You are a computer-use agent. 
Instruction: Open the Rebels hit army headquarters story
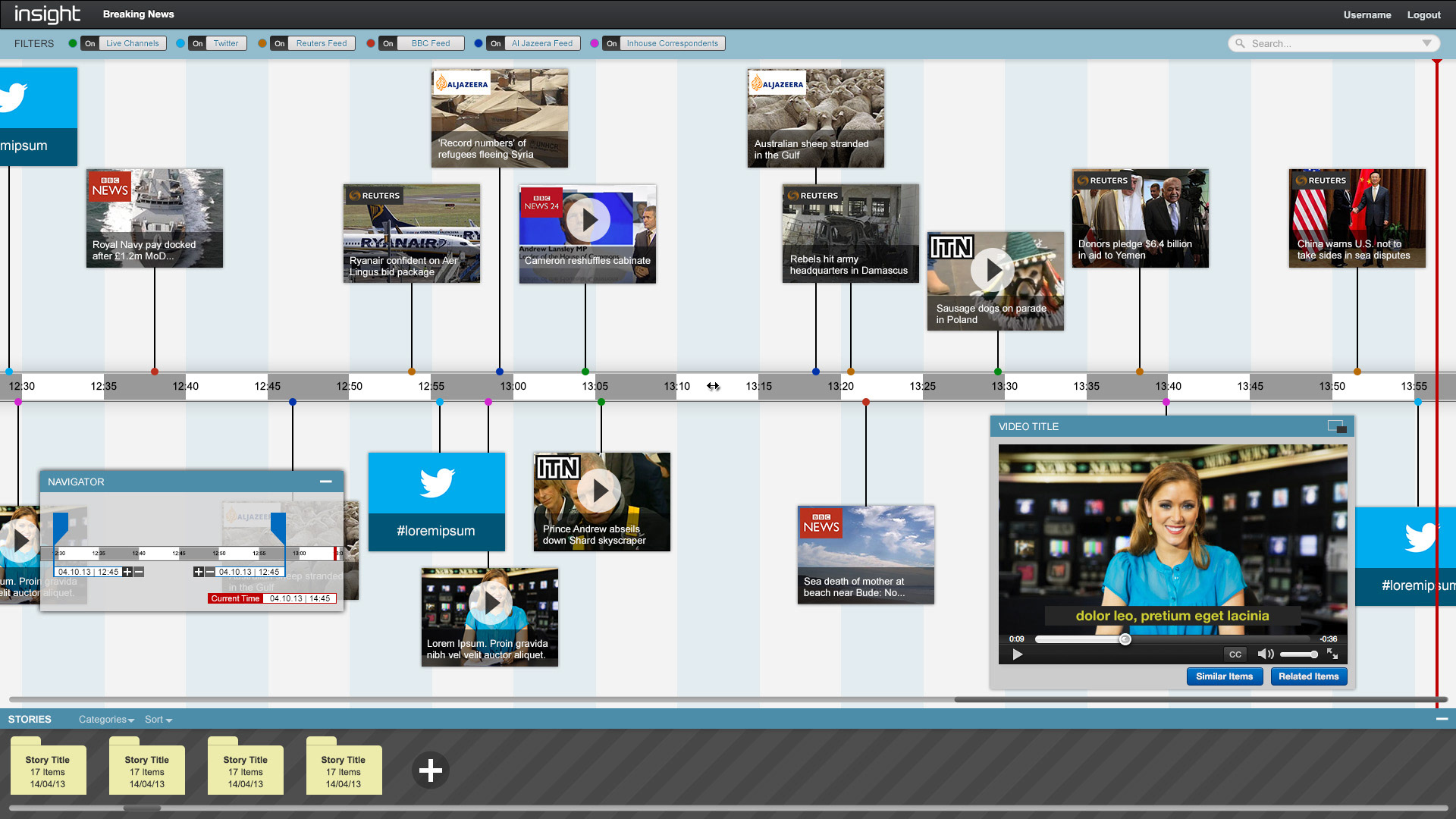point(850,234)
